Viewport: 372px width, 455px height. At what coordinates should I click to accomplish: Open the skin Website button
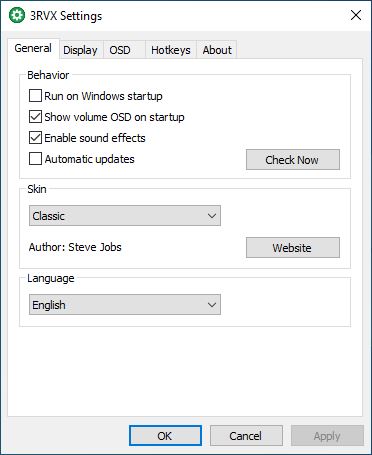tap(293, 247)
